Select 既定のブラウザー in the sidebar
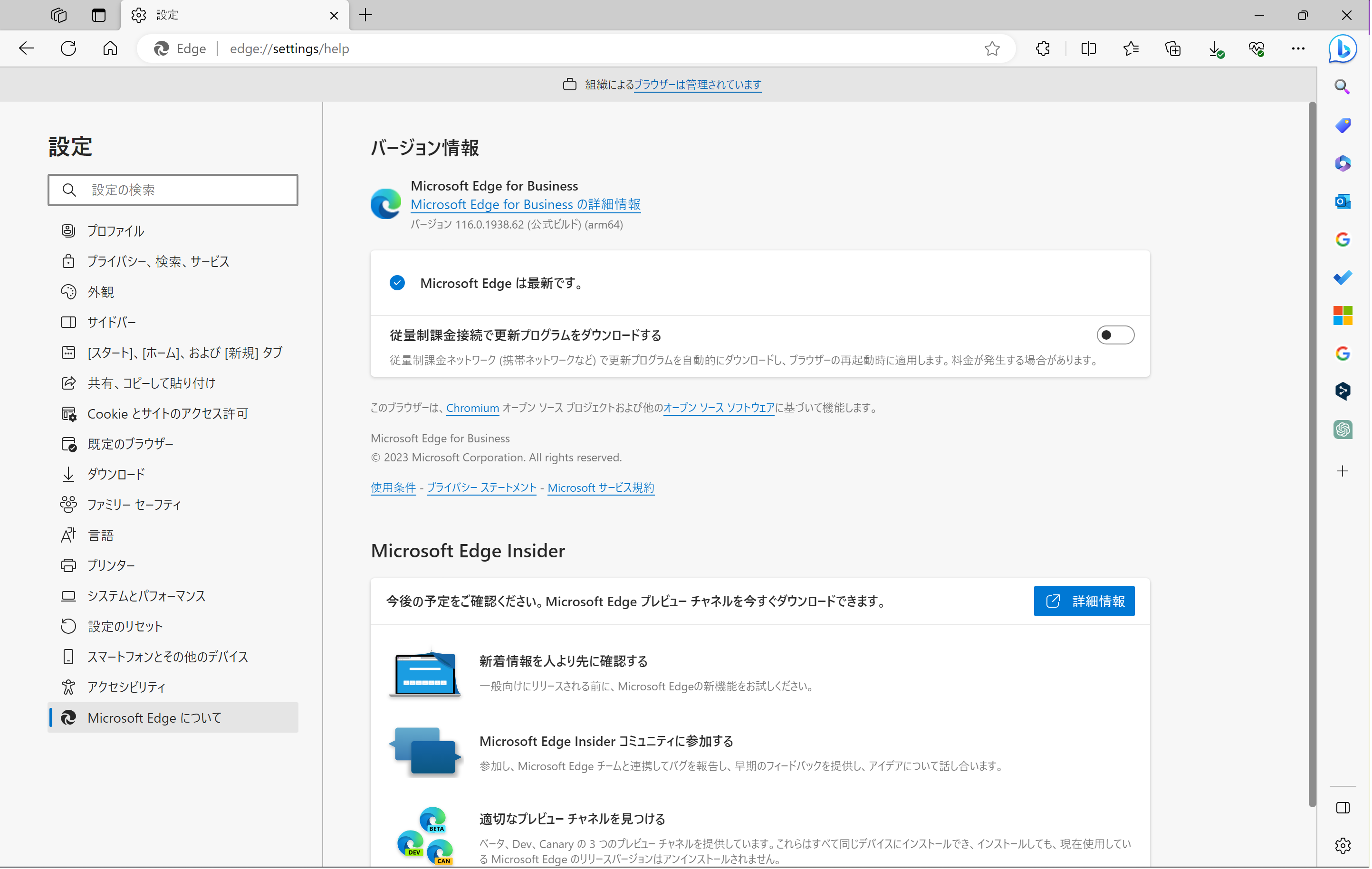The image size is (1372, 869). point(173,444)
